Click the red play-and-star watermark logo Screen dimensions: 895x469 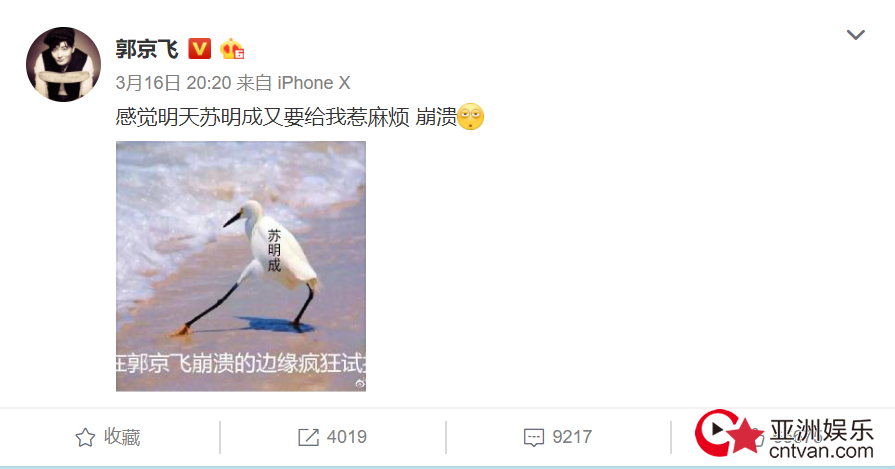[729, 432]
